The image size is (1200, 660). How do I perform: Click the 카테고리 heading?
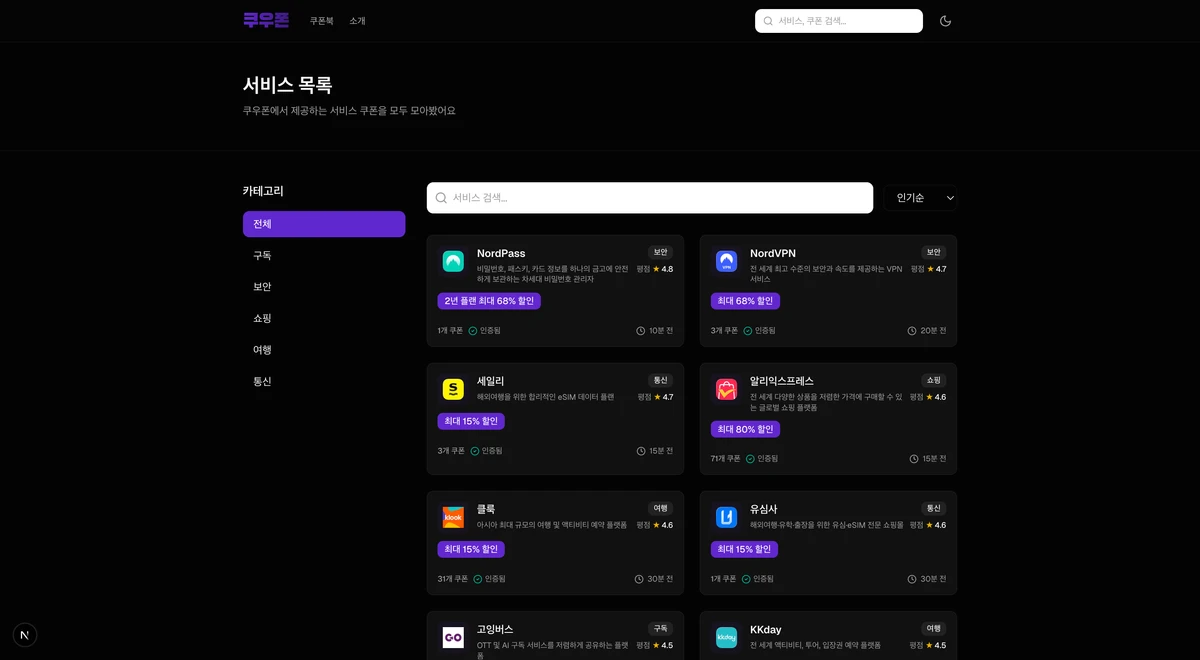(263, 191)
